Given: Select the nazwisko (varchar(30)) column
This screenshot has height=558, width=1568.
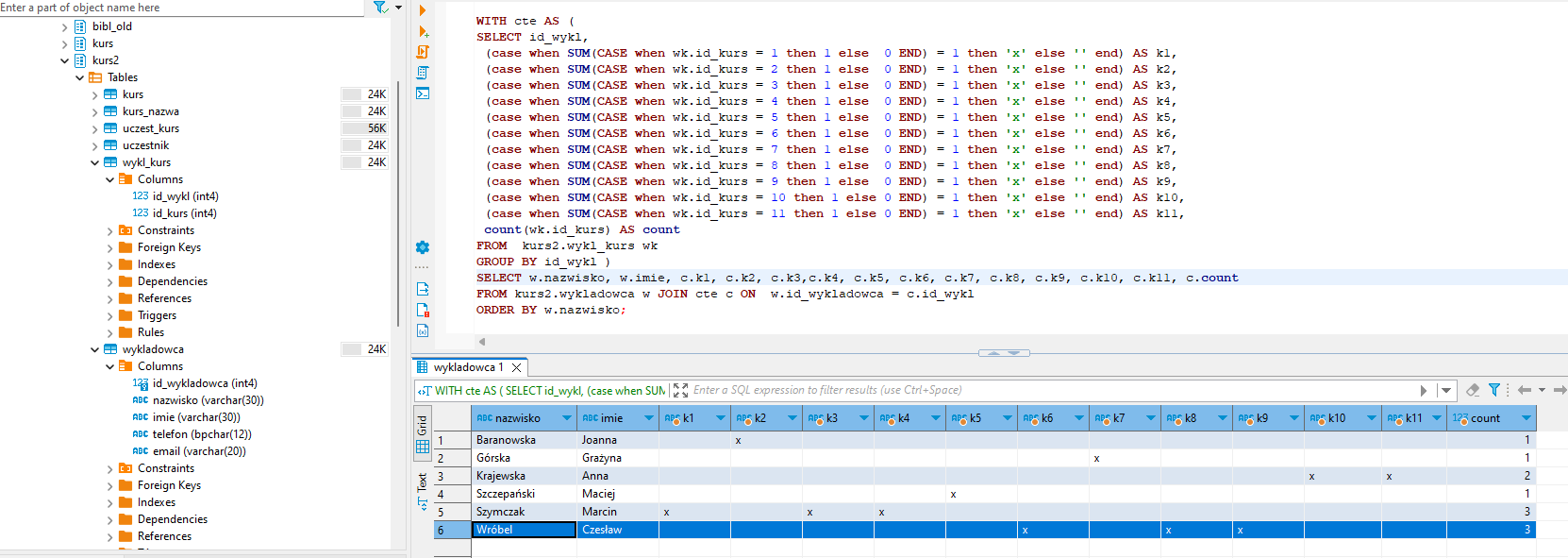Looking at the screenshot, I should [209, 400].
